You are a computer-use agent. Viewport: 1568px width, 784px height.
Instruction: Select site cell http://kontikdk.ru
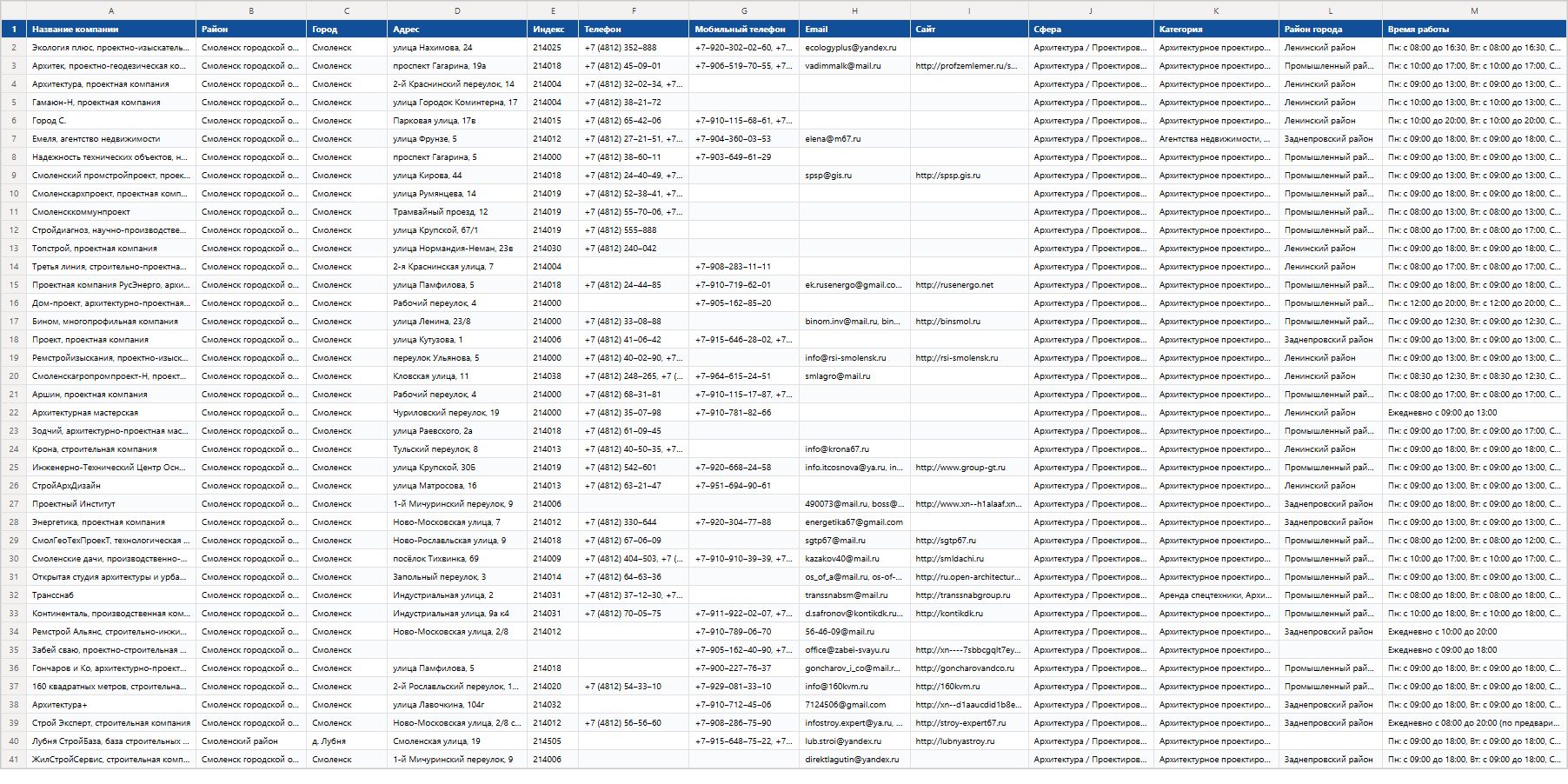coord(969,613)
